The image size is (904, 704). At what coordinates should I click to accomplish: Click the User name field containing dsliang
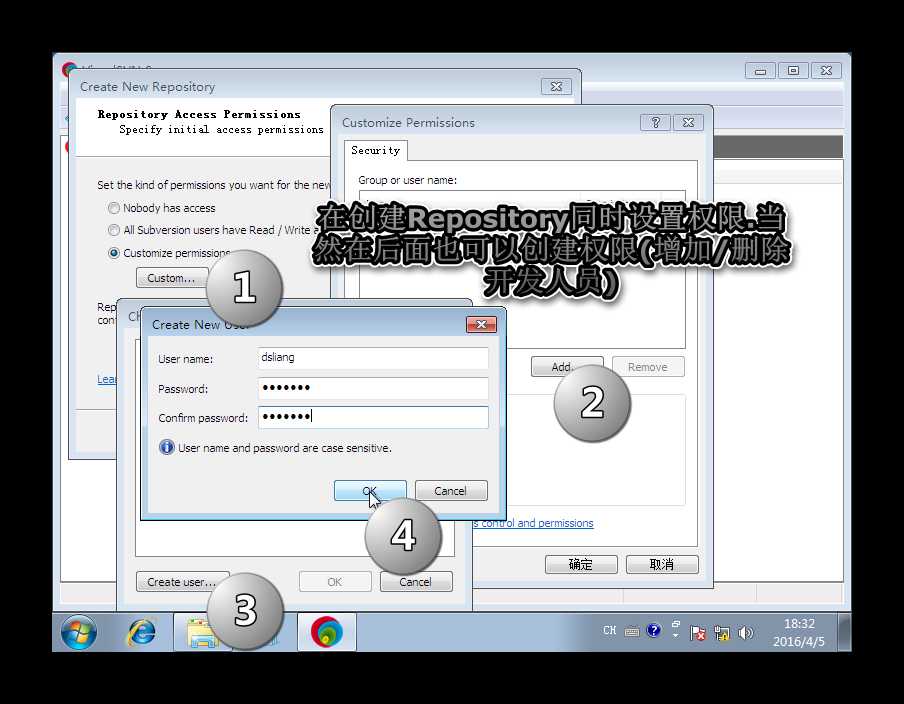pyautogui.click(x=373, y=357)
